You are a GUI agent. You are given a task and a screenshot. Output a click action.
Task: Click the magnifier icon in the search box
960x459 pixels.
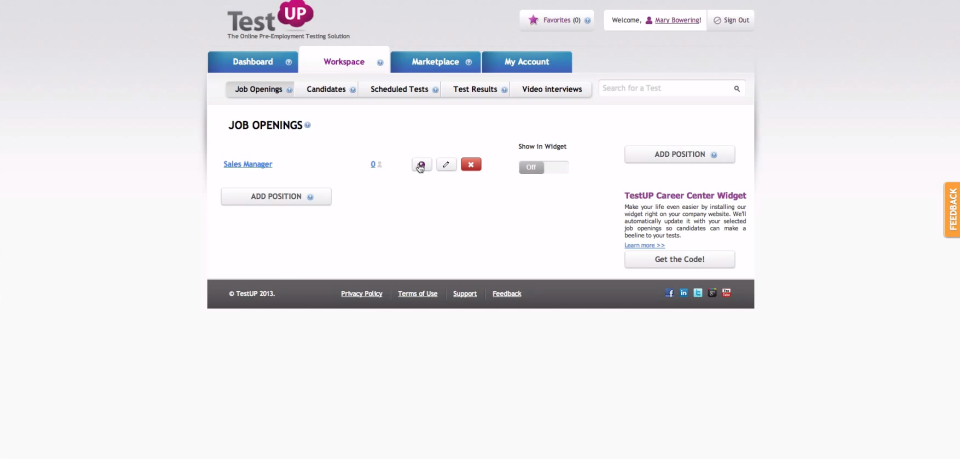[737, 89]
